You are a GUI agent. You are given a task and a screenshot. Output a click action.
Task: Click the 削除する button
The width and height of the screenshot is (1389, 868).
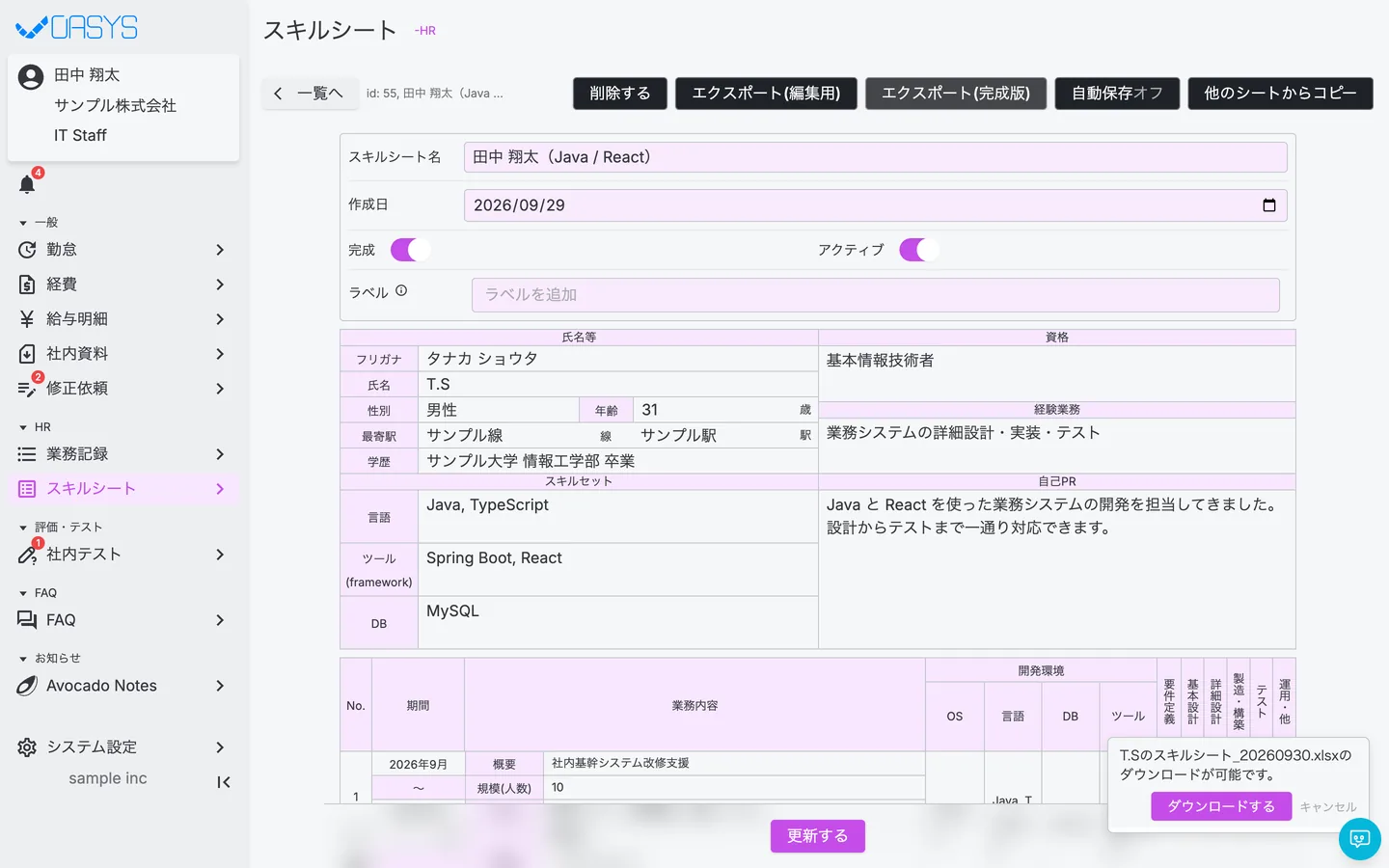[x=620, y=94]
